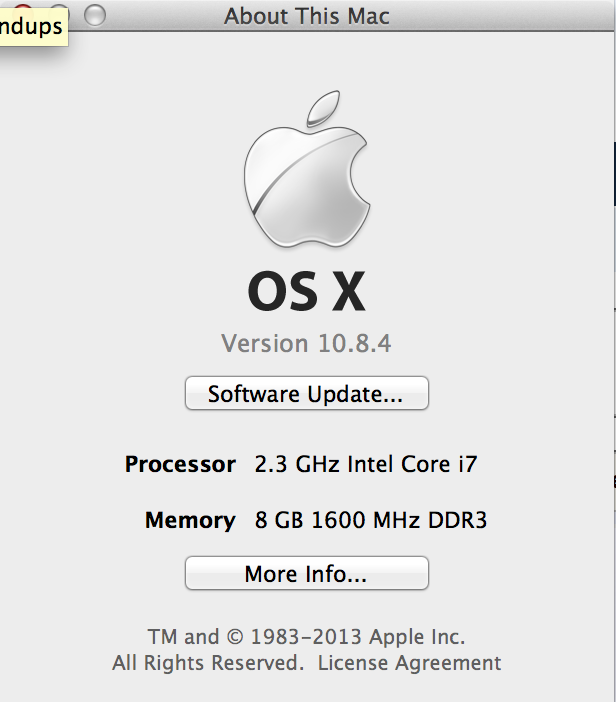Image resolution: width=616 pixels, height=702 pixels.
Task: Click the 8 GB 1600 MHz DDR3 text
Action: (371, 520)
